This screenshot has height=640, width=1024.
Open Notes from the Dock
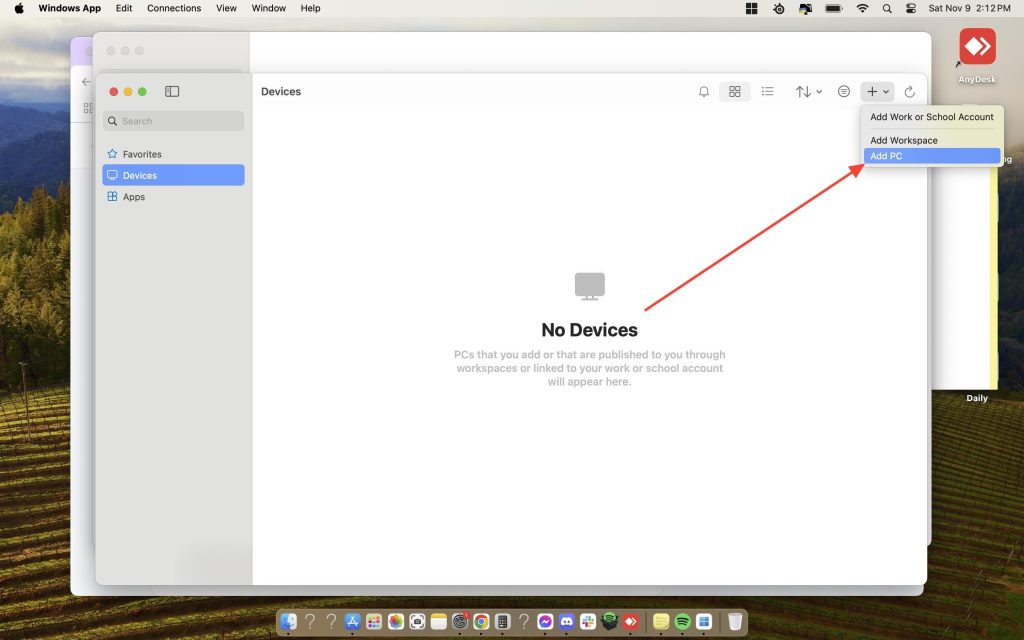(x=438, y=621)
